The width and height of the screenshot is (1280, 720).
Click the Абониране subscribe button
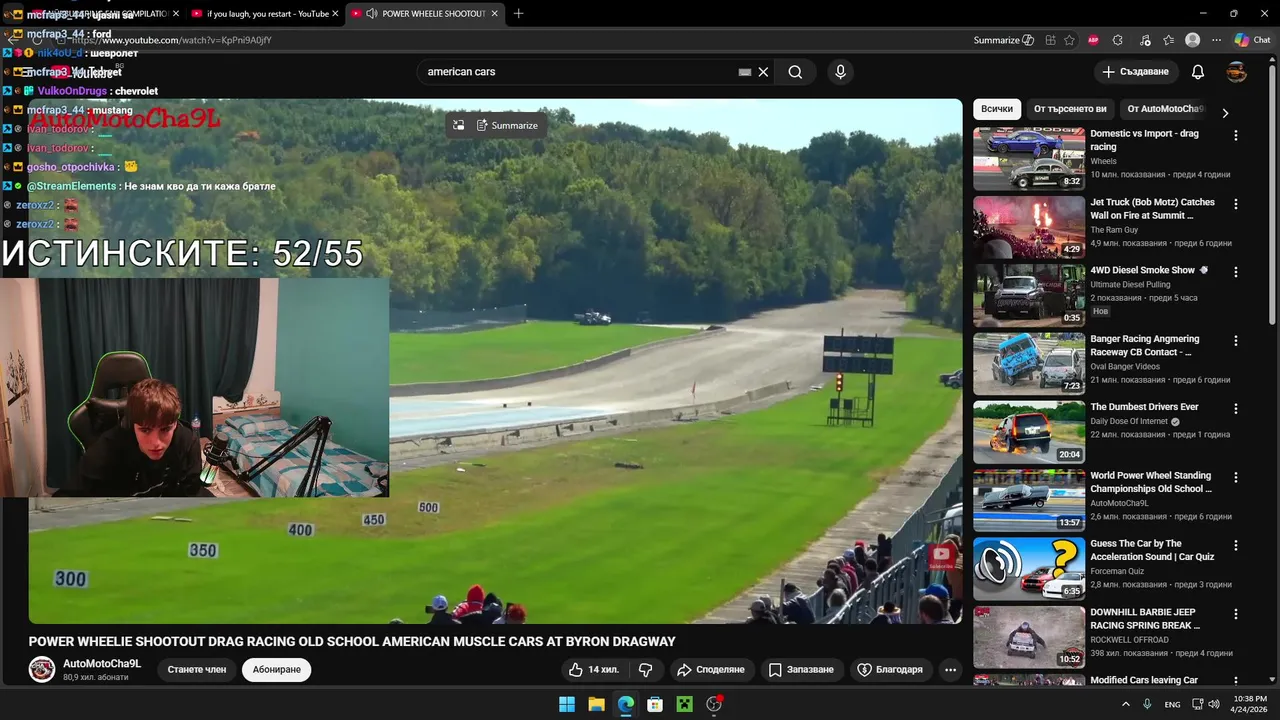click(277, 669)
